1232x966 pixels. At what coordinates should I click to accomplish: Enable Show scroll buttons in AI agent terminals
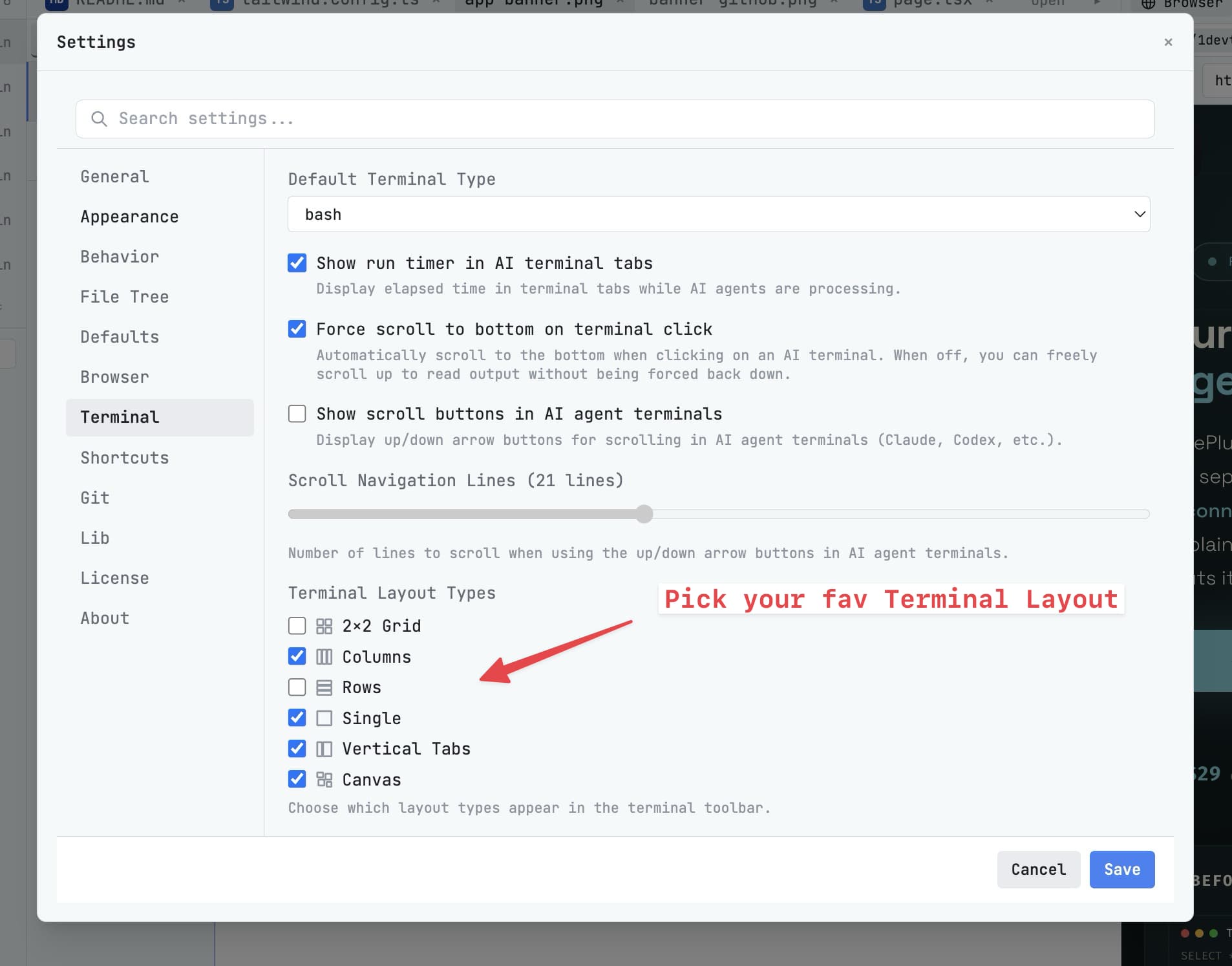297,413
